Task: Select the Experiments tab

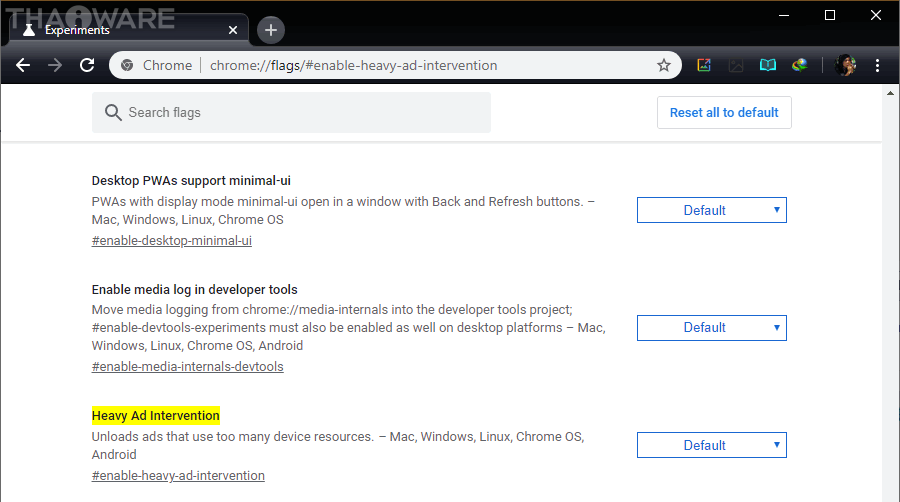Action: tap(110, 30)
